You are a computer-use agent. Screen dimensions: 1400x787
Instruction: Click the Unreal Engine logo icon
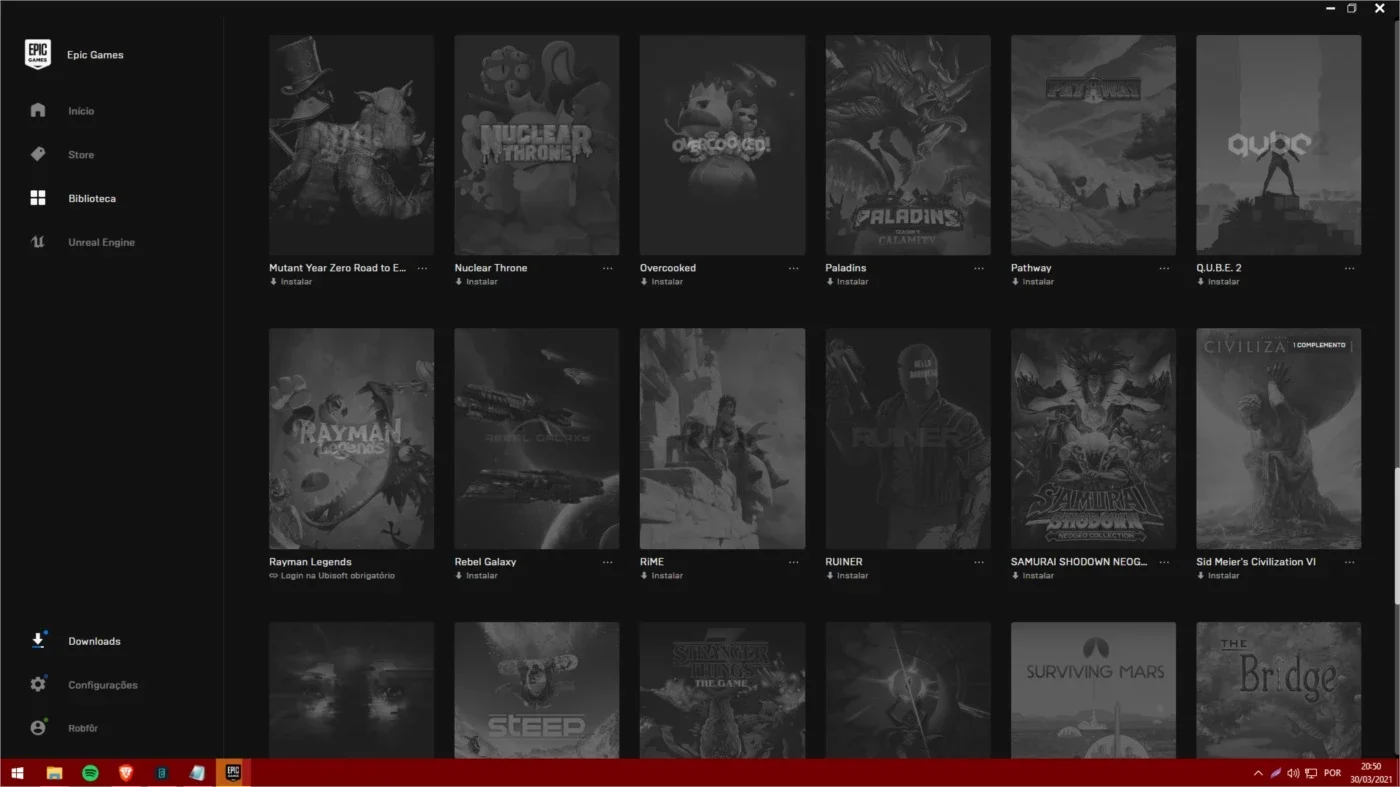38,242
